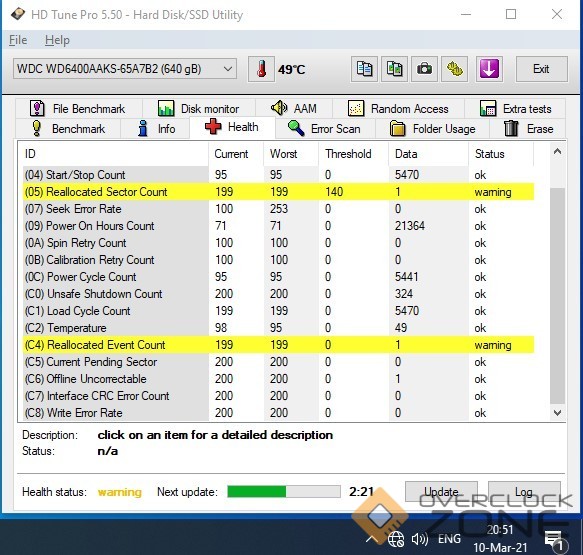
Task: Select the (C8) Write Error Rate row
Action: point(278,413)
